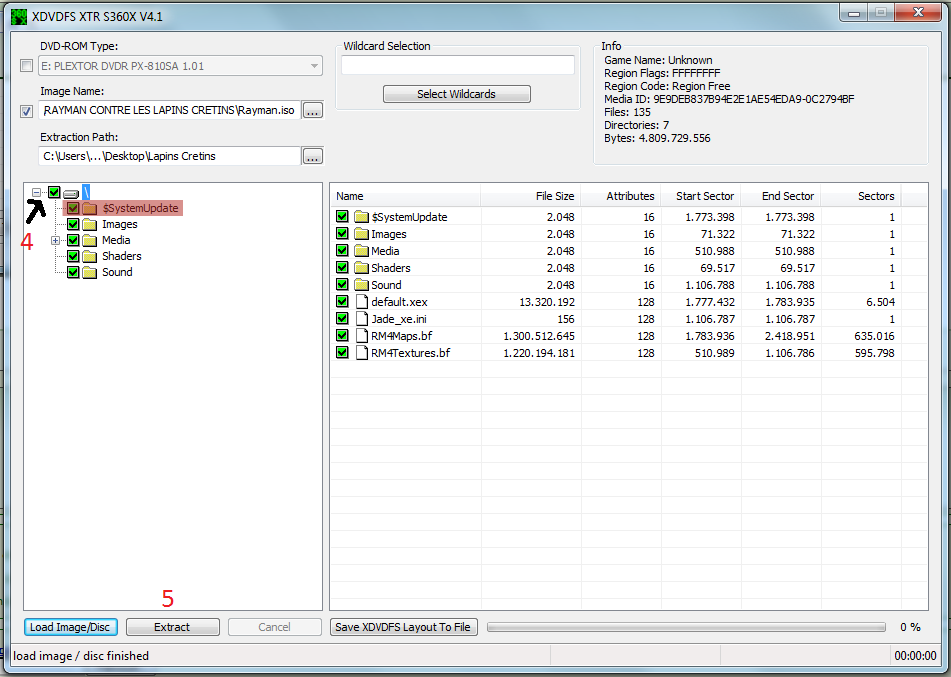Focus the Wildcard Selection text field
This screenshot has height=677, width=951.
(458, 65)
